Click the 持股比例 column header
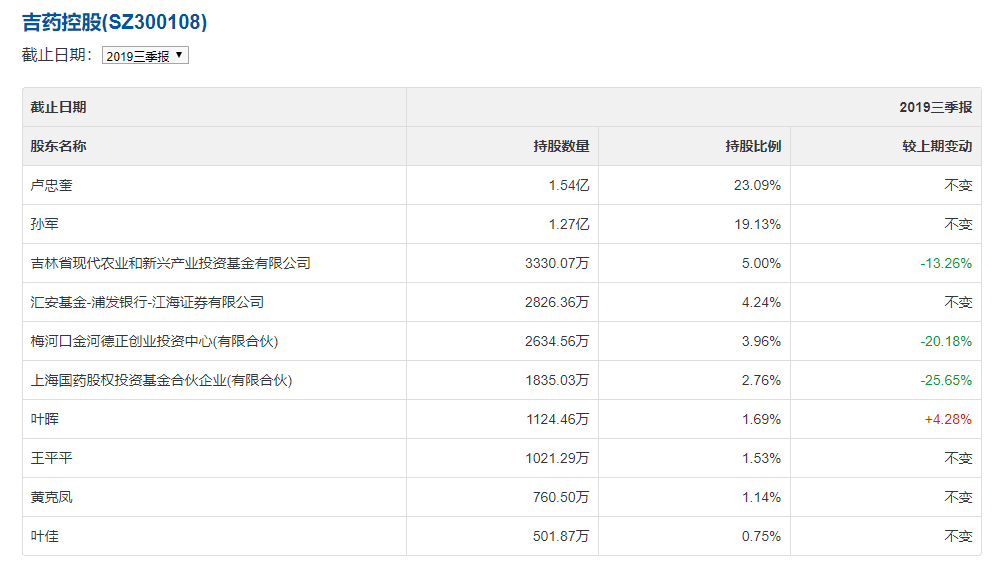 click(x=753, y=146)
